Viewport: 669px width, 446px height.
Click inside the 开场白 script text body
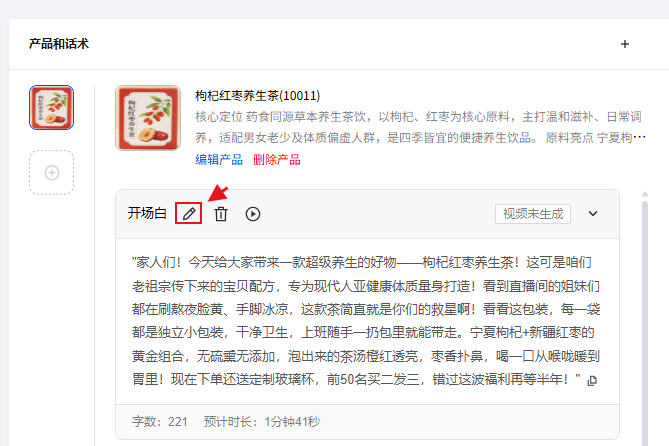tap(366, 321)
